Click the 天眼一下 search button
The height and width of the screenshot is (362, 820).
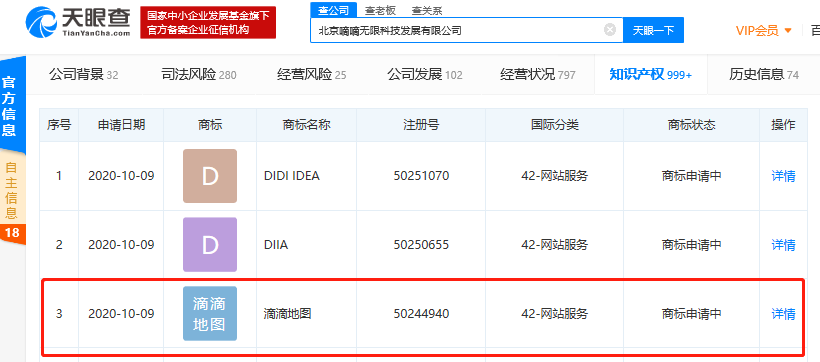pos(653,30)
